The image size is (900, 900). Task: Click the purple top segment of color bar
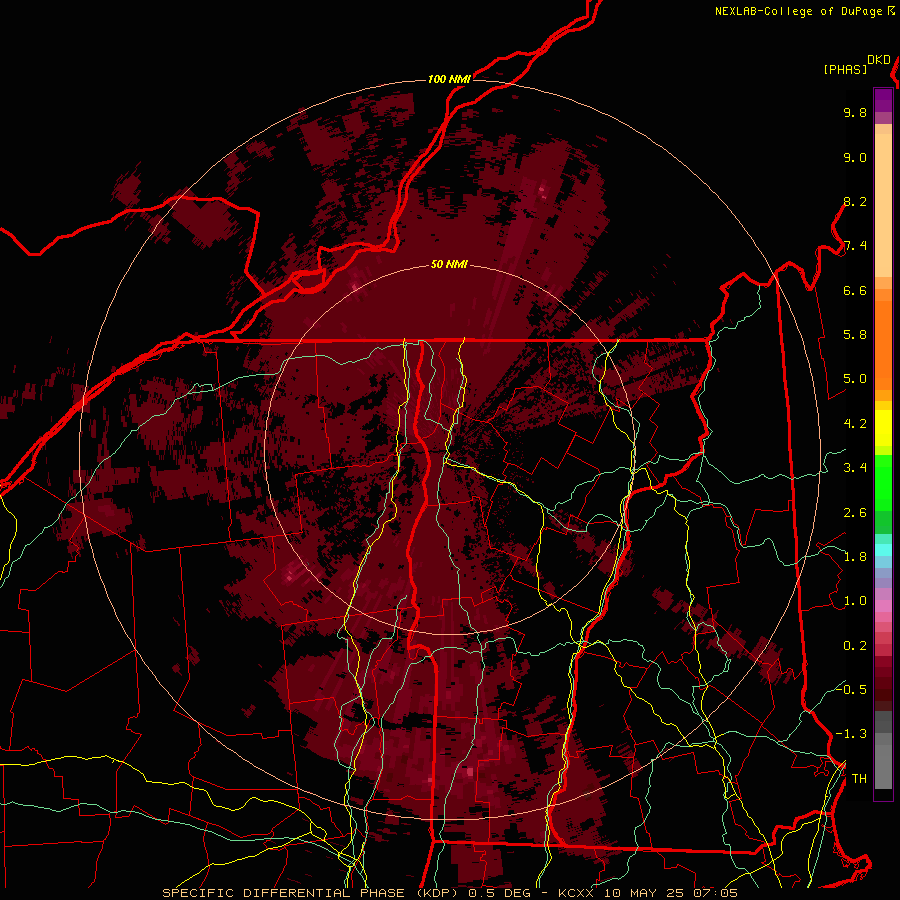click(883, 100)
